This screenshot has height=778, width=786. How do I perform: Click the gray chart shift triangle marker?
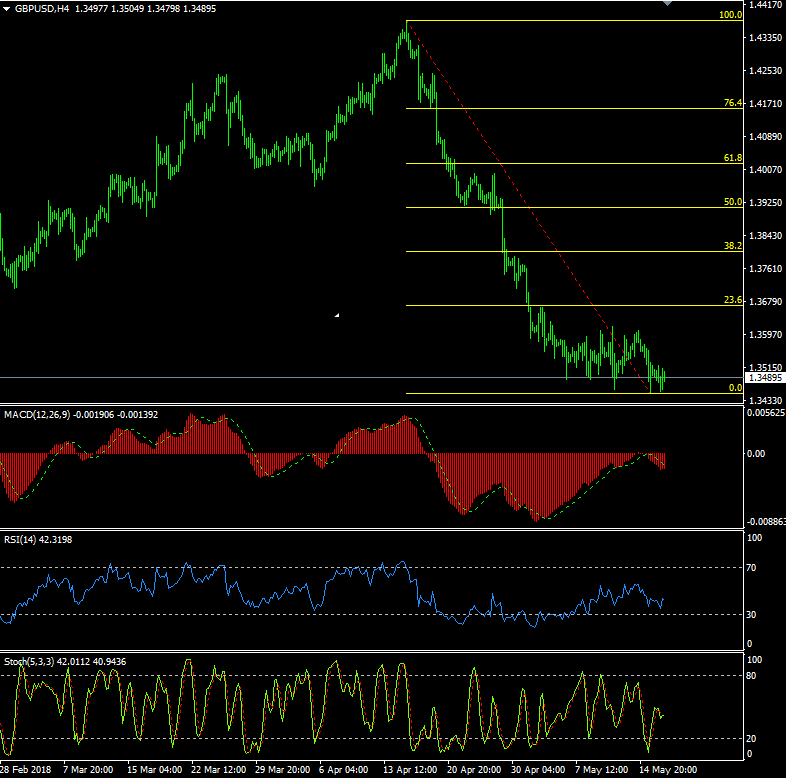[697, 4]
